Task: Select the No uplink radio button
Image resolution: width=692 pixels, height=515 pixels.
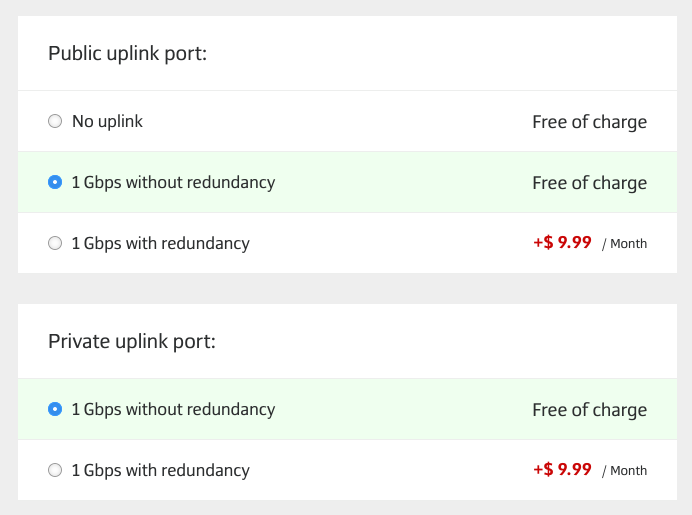Action: 55,121
